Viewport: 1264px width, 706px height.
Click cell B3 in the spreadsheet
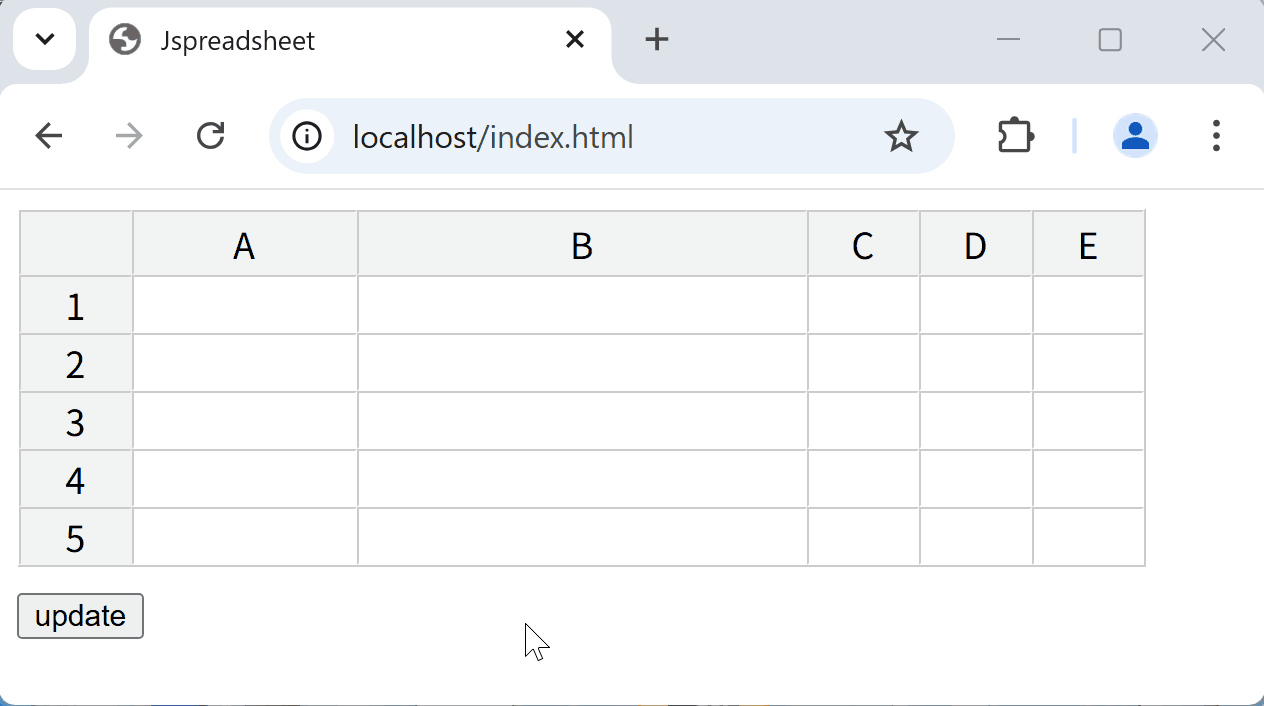581,422
